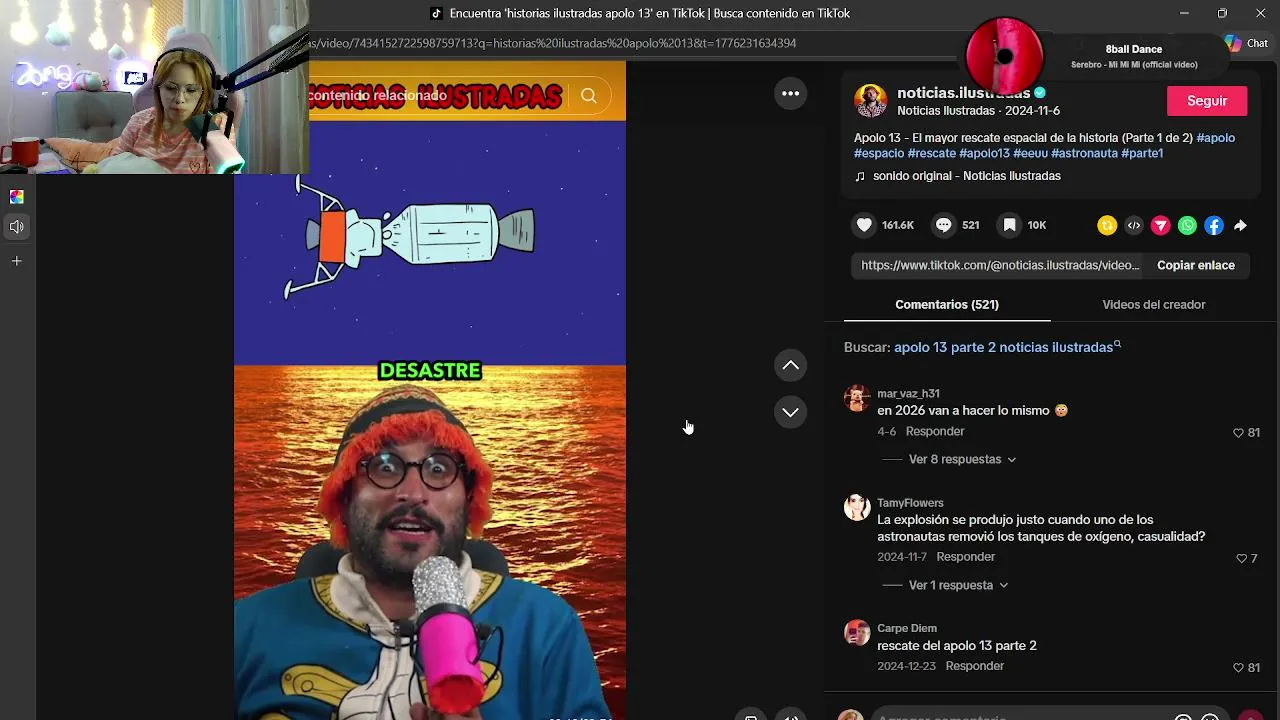
Task: Click the colorful app icon in left sidebar
Action: [17, 197]
